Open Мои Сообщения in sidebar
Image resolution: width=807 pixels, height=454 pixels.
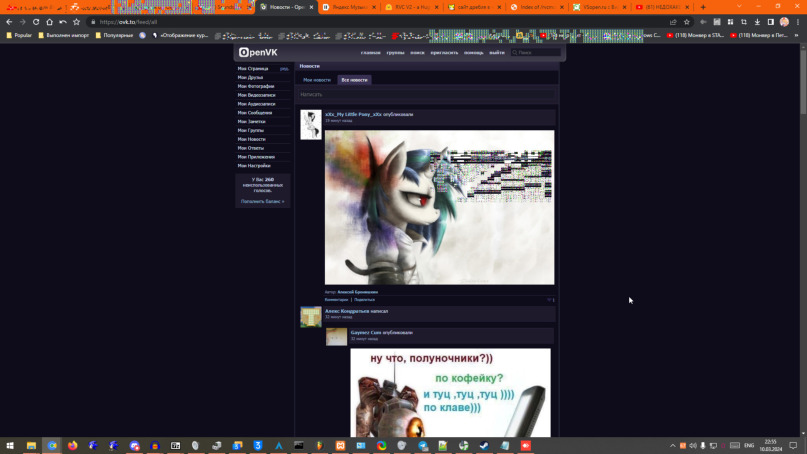(x=255, y=112)
